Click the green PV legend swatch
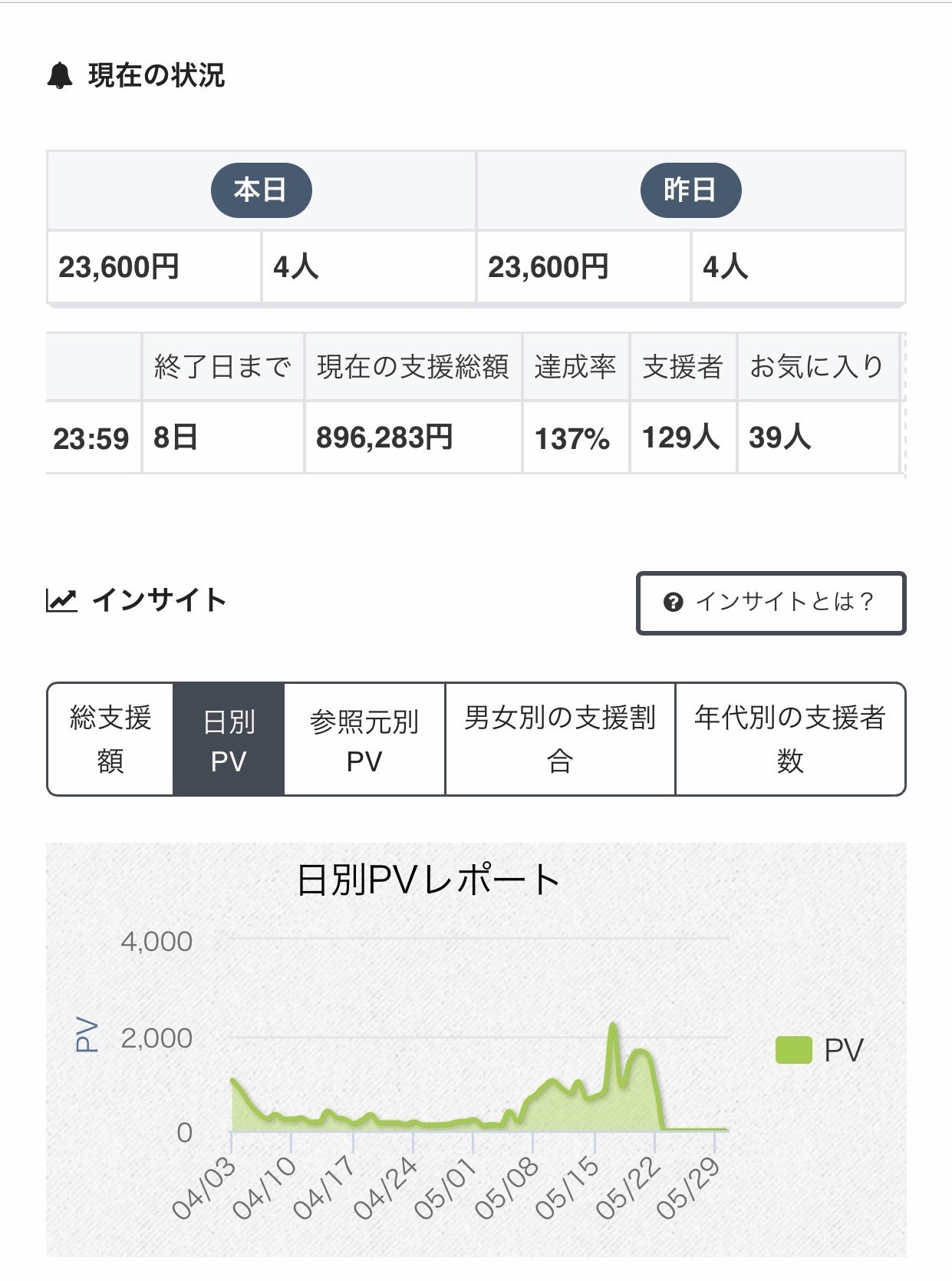The image size is (952, 1281). click(793, 1050)
